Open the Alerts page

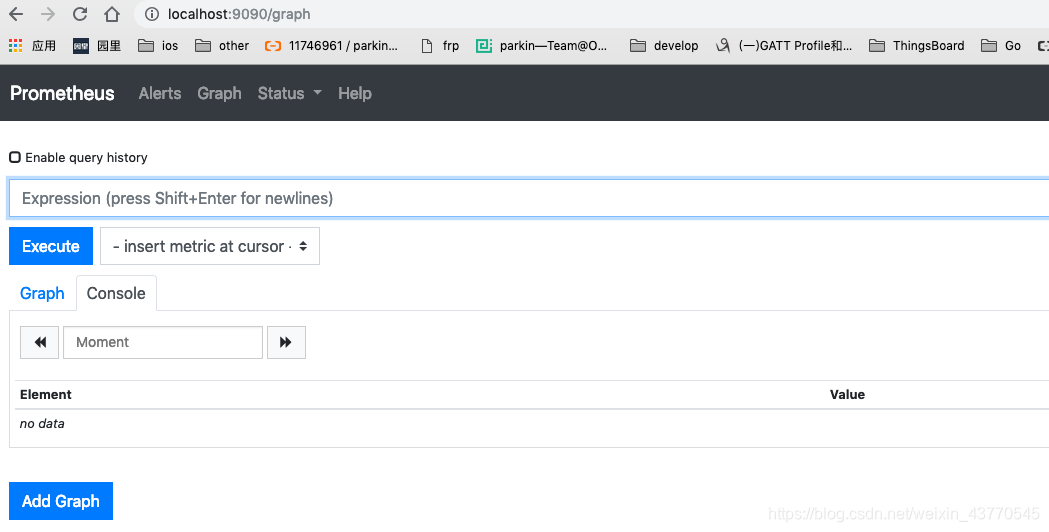(160, 93)
